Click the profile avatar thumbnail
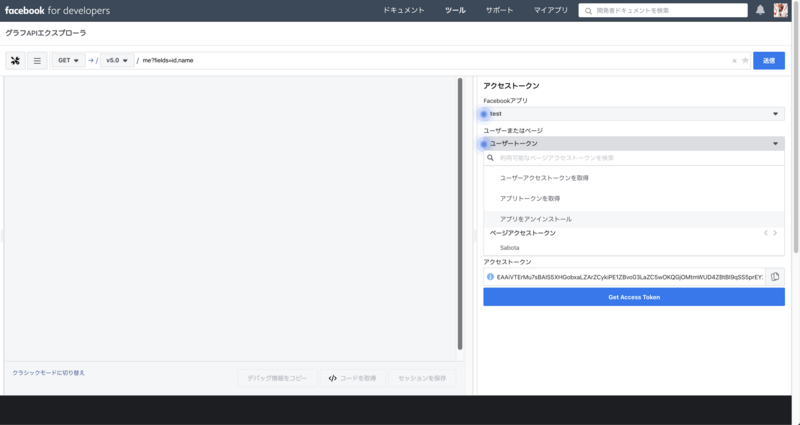 [781, 10]
